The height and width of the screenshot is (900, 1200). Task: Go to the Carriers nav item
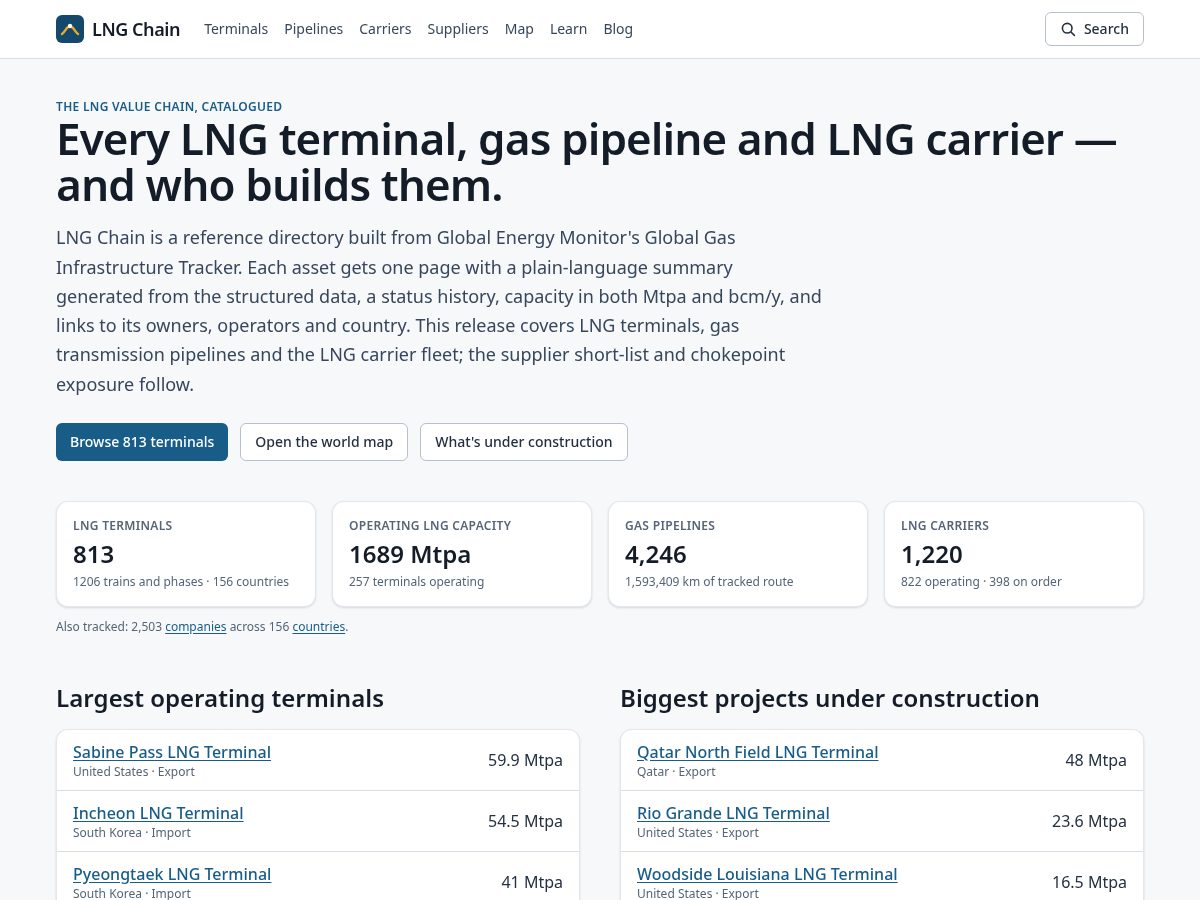(x=385, y=29)
